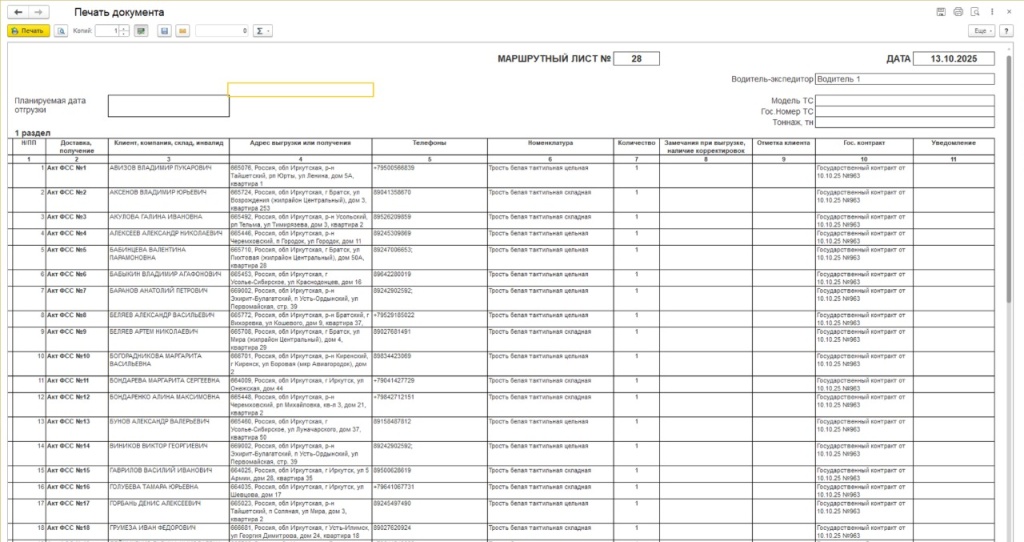Image resolution: width=1024 pixels, height=542 pixels.
Task: Click the printer icon in the title bar
Action: (958, 11)
